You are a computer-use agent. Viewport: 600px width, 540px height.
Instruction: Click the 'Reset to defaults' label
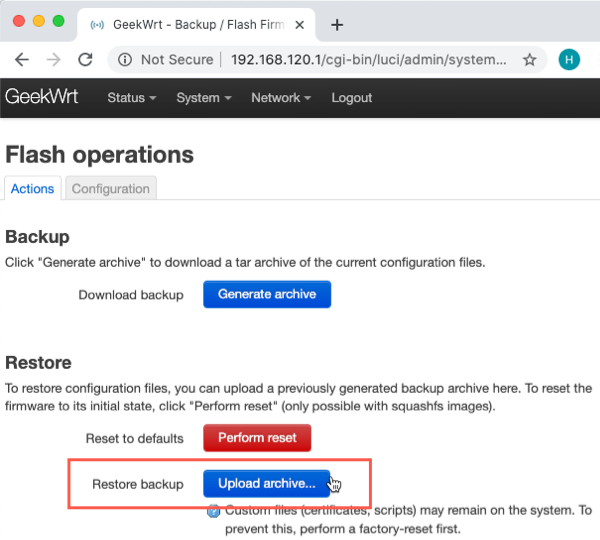(135, 439)
